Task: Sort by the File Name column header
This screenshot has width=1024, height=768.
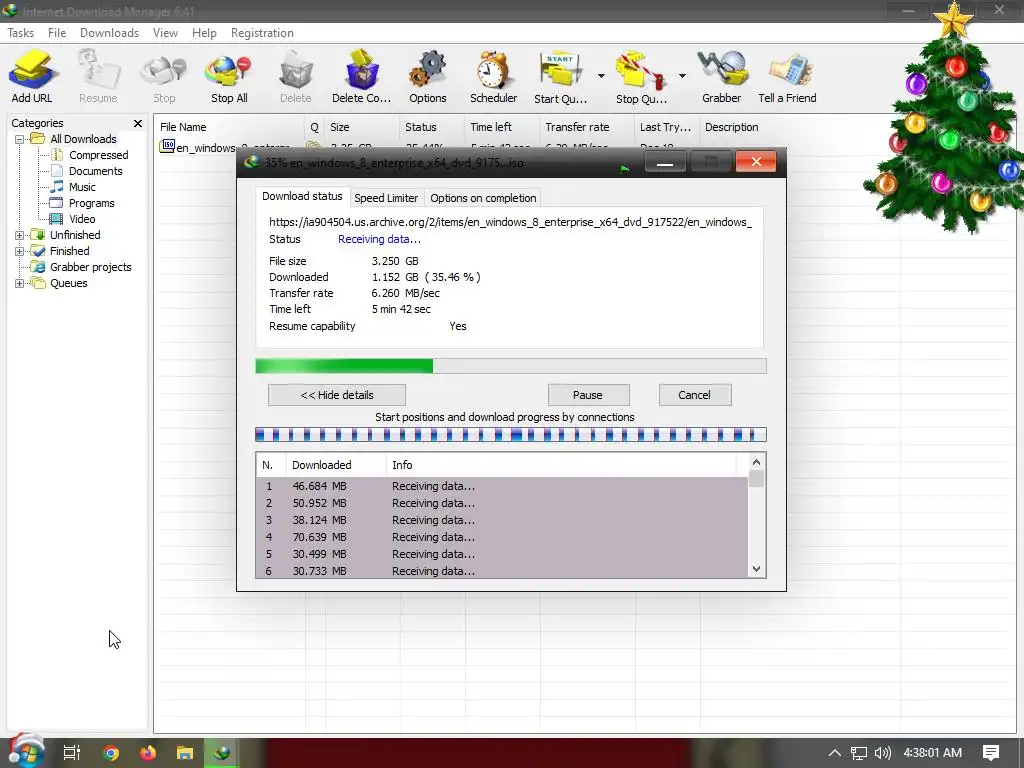Action: [x=229, y=127]
